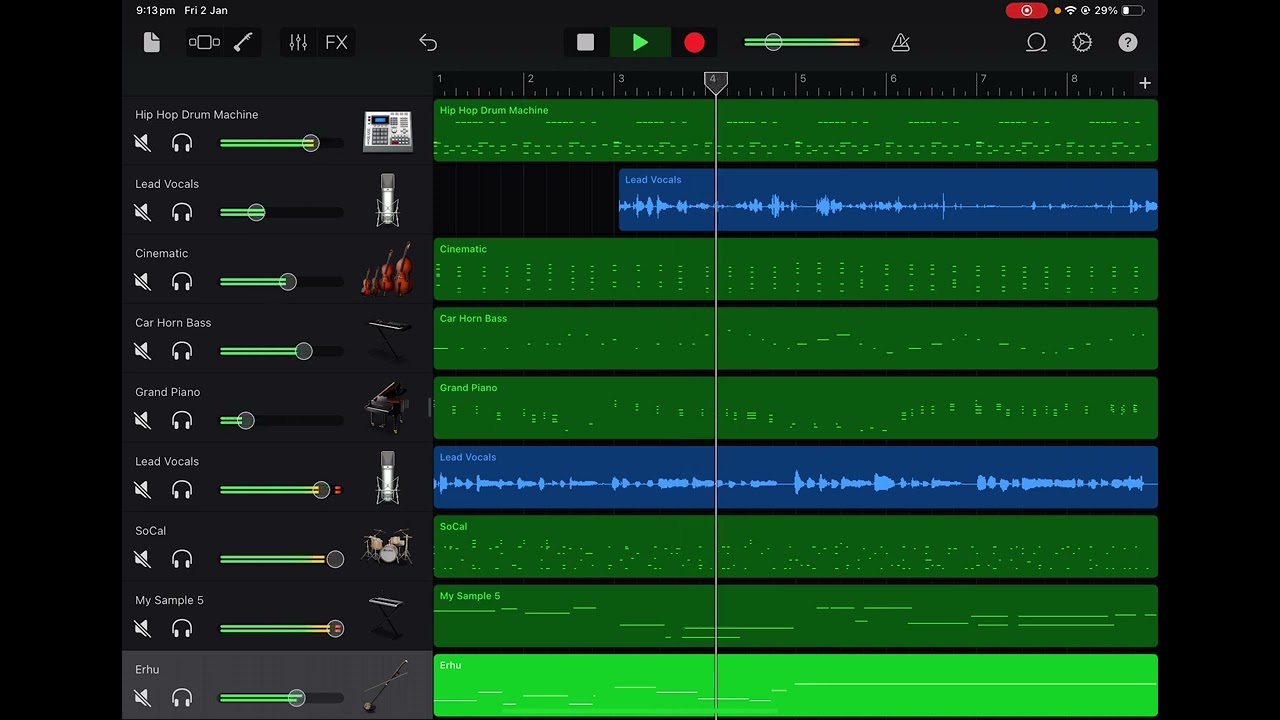
Task: Tap the 9:13 pm clock in status bar
Action: (x=156, y=10)
